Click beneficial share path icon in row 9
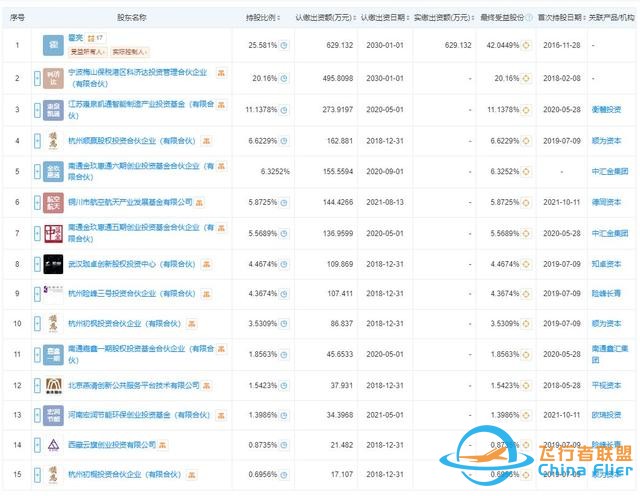640x496 pixels. (x=527, y=294)
